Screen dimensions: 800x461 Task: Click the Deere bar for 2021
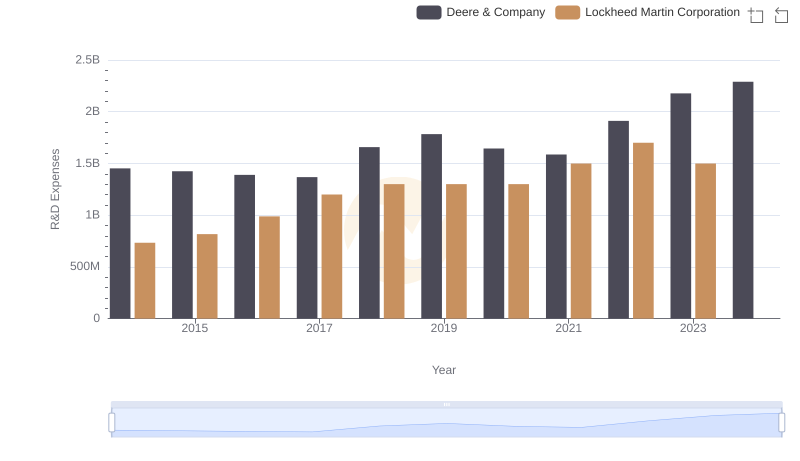coord(556,237)
